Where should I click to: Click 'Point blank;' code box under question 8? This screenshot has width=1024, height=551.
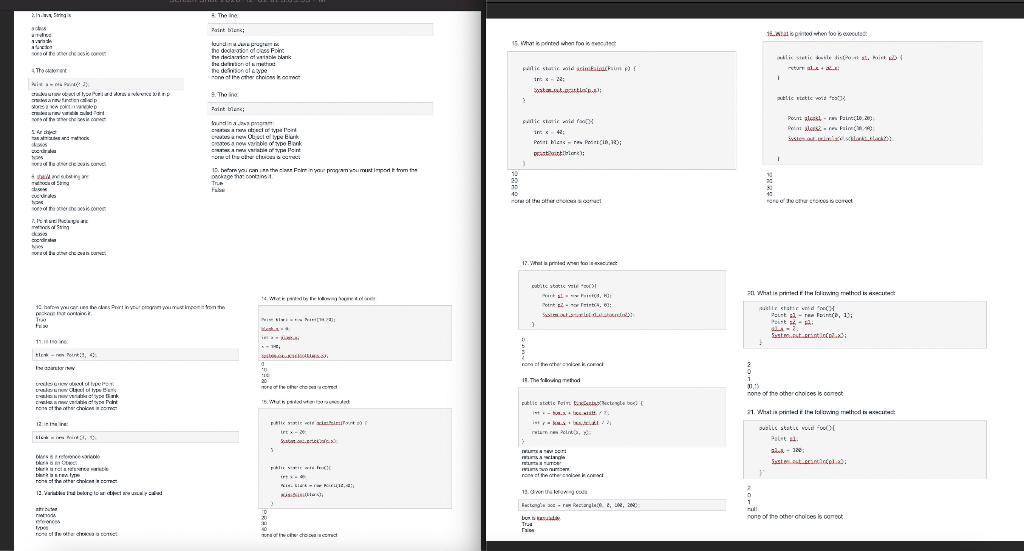321,29
